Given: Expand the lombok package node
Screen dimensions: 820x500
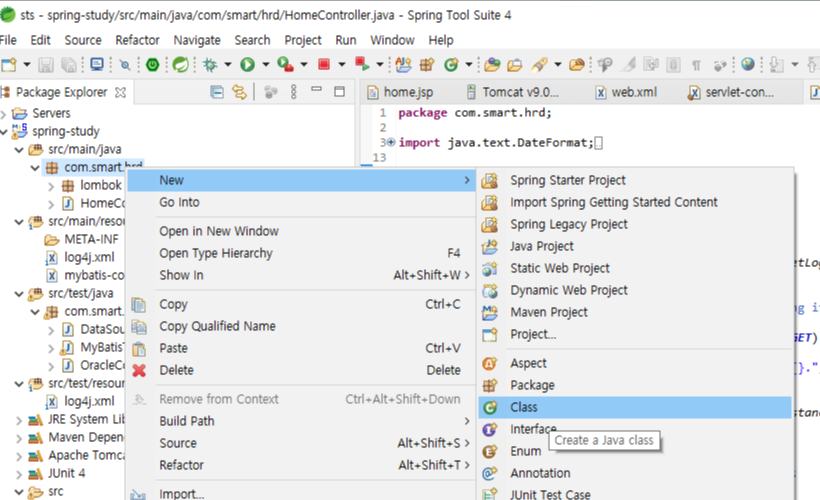Looking at the screenshot, I should pos(51,186).
